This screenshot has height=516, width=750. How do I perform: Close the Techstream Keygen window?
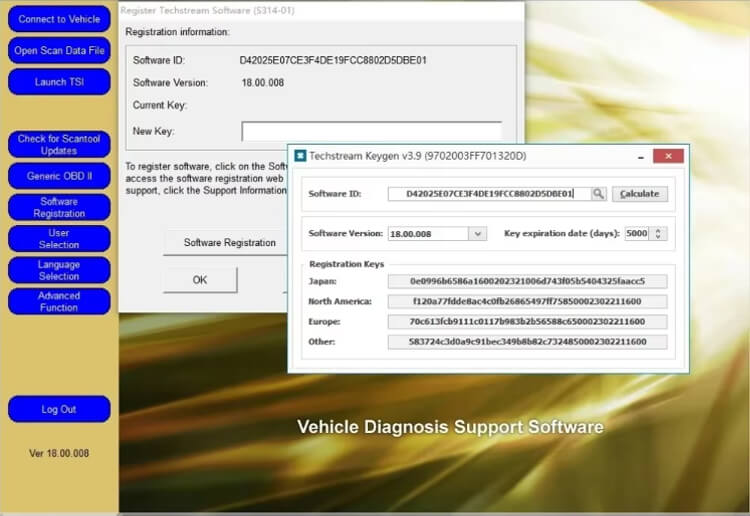pos(668,156)
